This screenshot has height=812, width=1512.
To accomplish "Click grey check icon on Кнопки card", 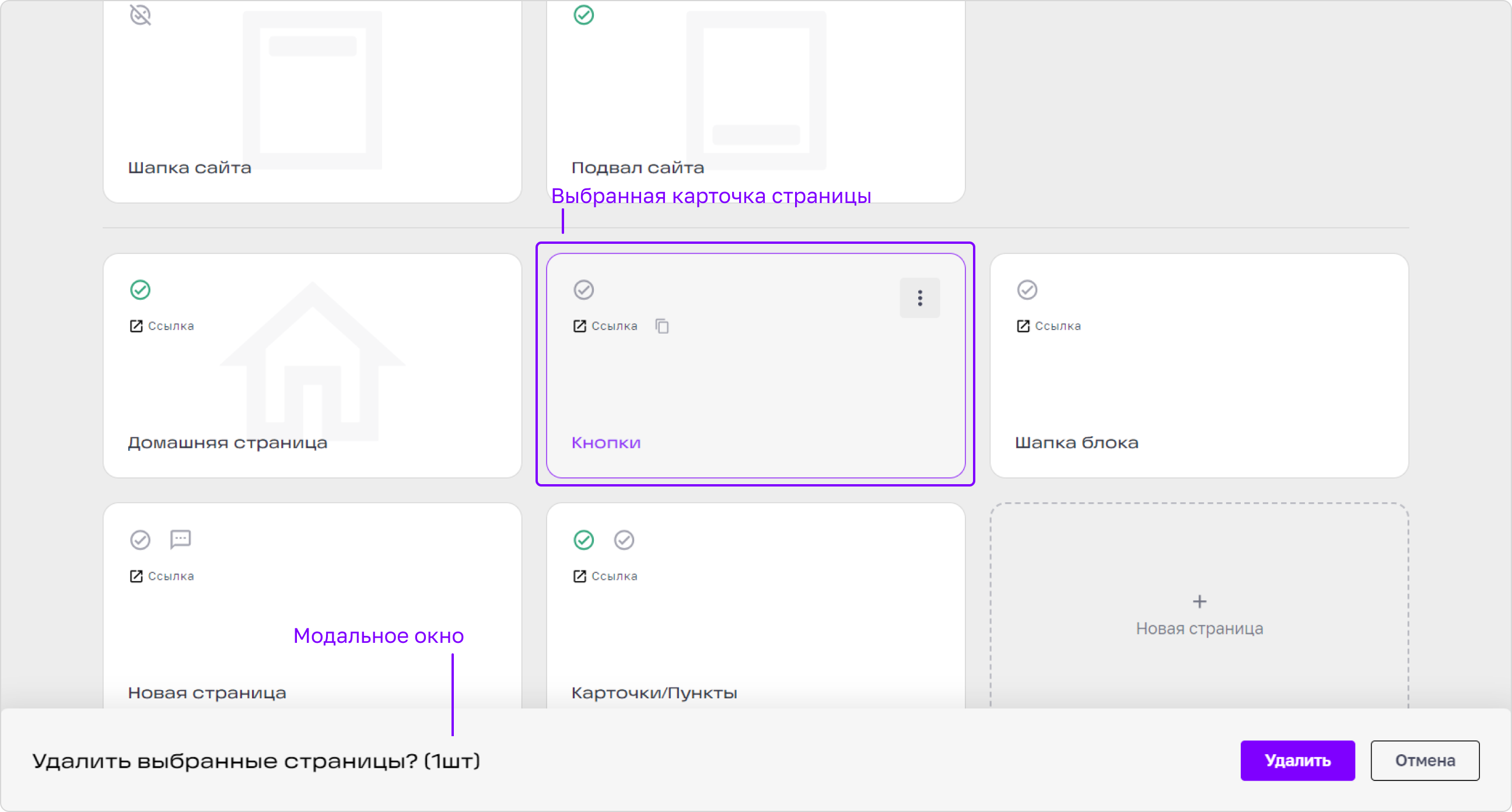I will coord(583,289).
